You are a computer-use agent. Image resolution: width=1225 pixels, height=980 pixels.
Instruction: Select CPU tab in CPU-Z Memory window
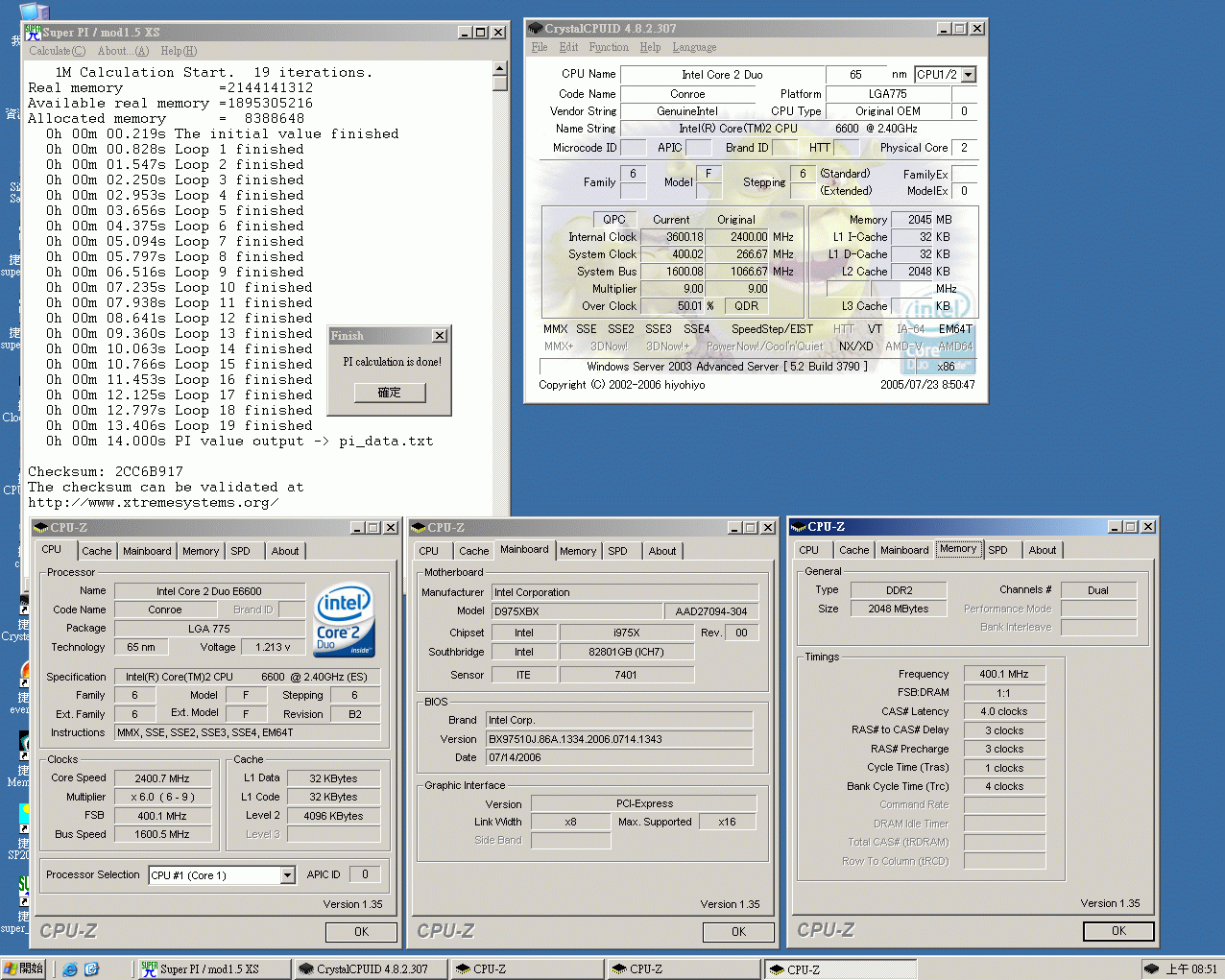coord(809,550)
